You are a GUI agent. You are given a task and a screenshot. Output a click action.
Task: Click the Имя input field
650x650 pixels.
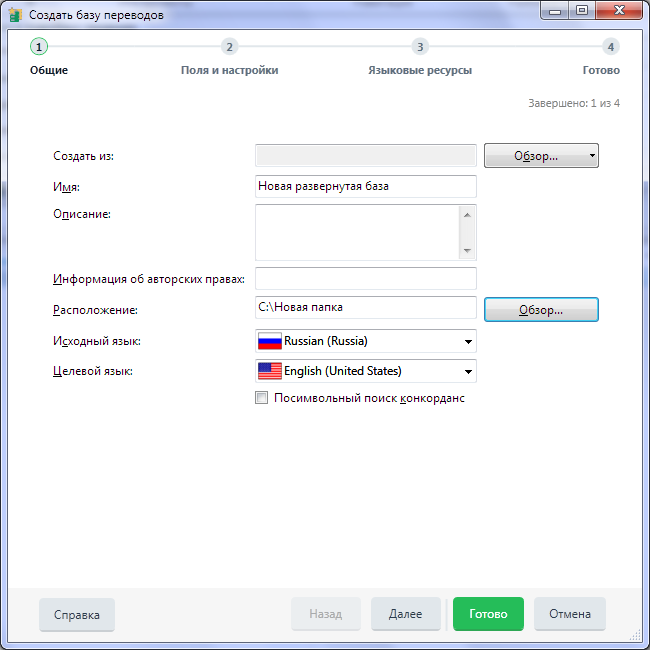coord(366,186)
